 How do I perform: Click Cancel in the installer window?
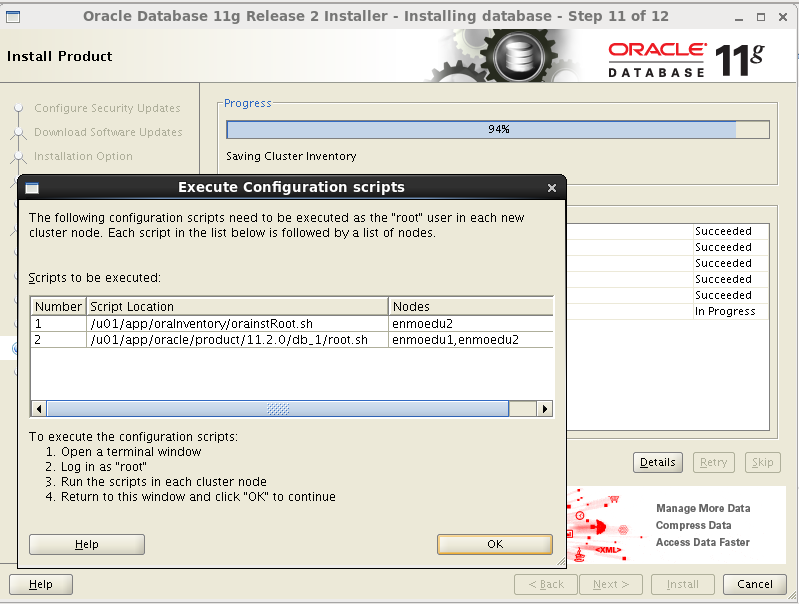tap(755, 584)
